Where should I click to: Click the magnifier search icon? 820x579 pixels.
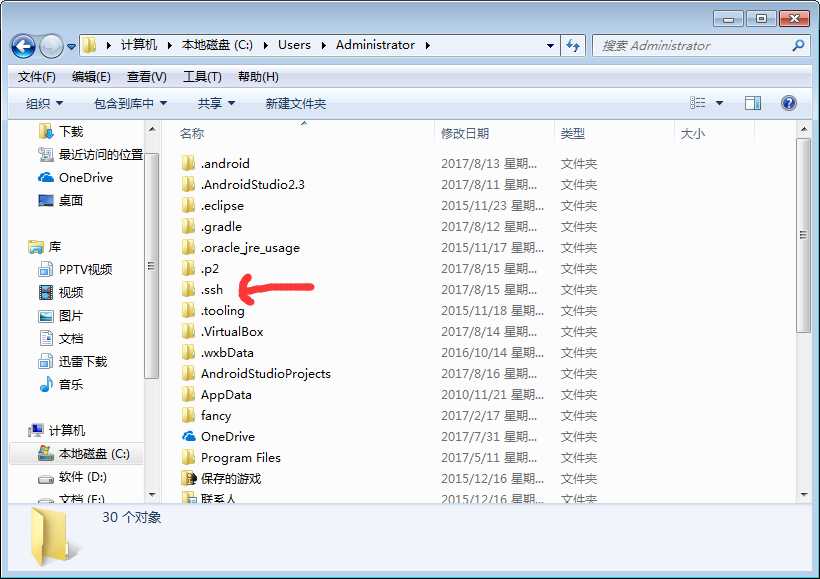[x=798, y=46]
